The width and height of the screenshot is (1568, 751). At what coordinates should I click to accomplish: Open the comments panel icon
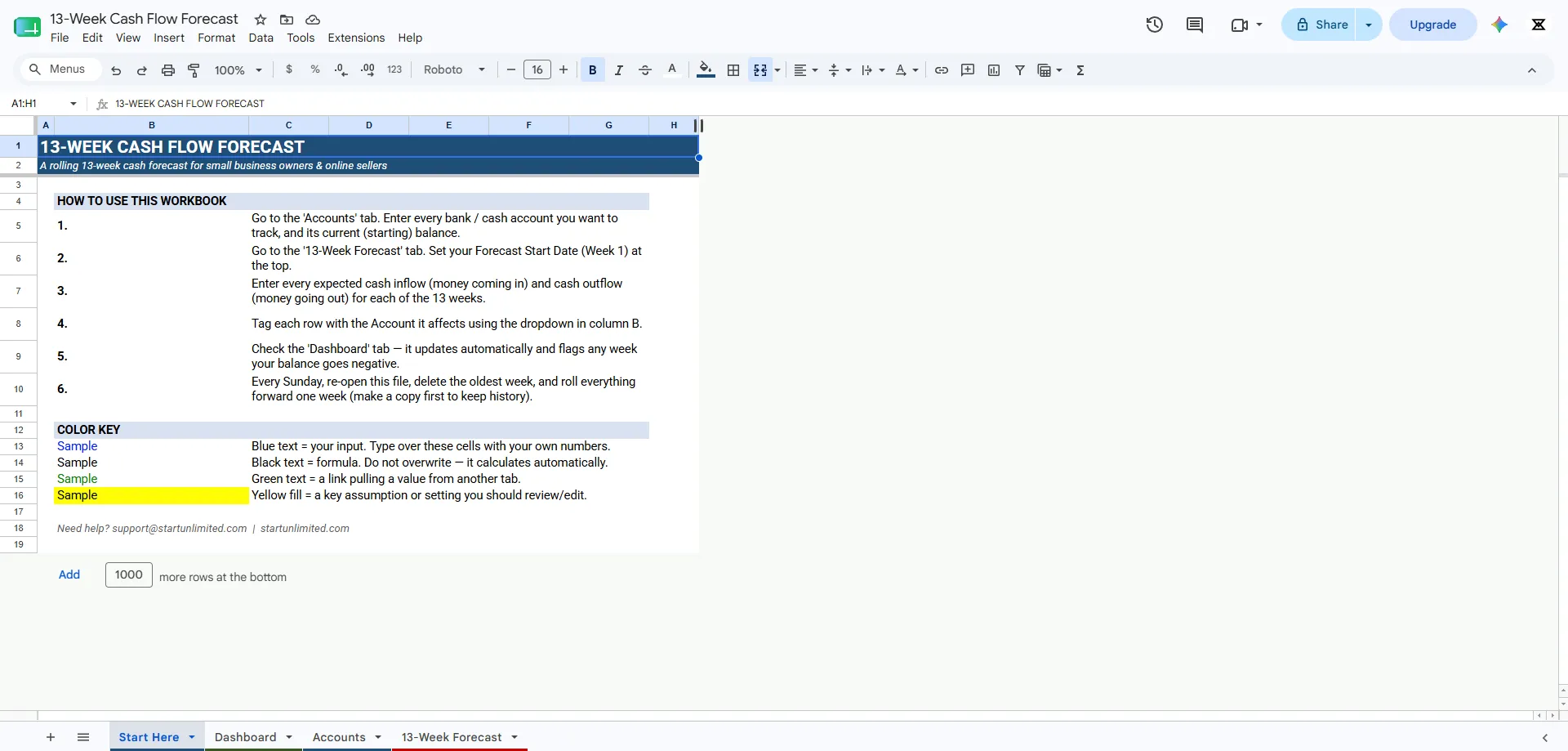[x=1194, y=25]
